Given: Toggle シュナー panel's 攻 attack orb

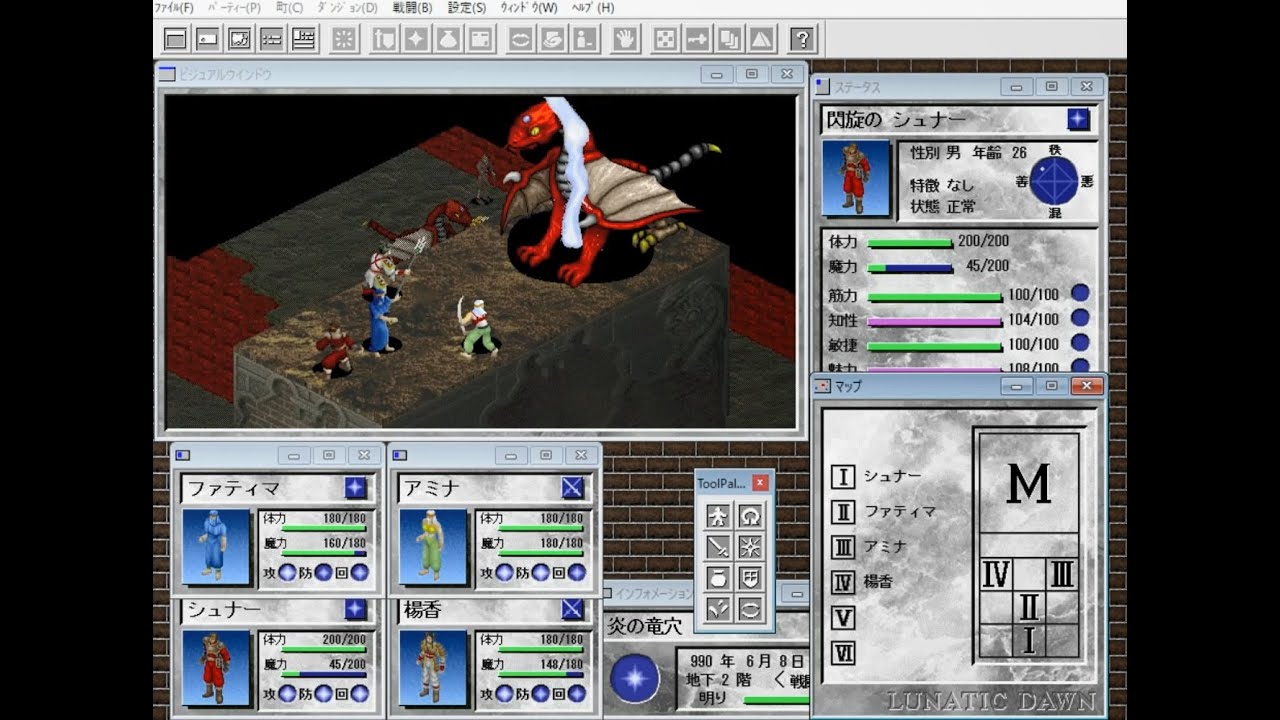Looking at the screenshot, I should tap(287, 694).
